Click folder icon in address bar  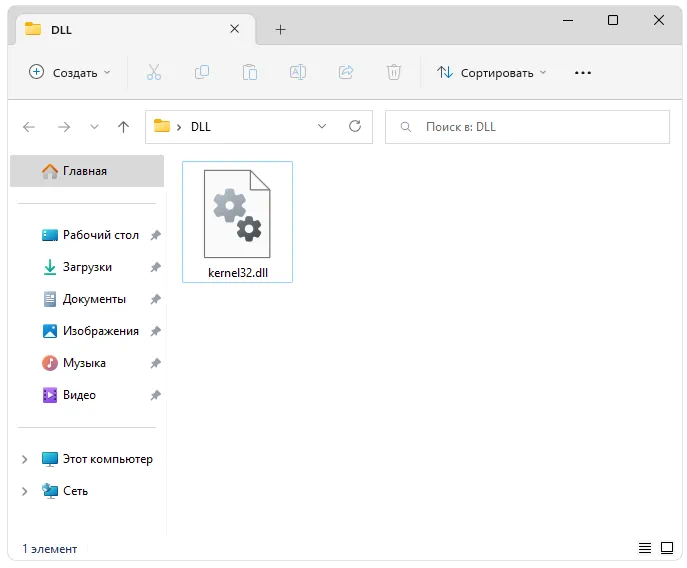tap(162, 126)
